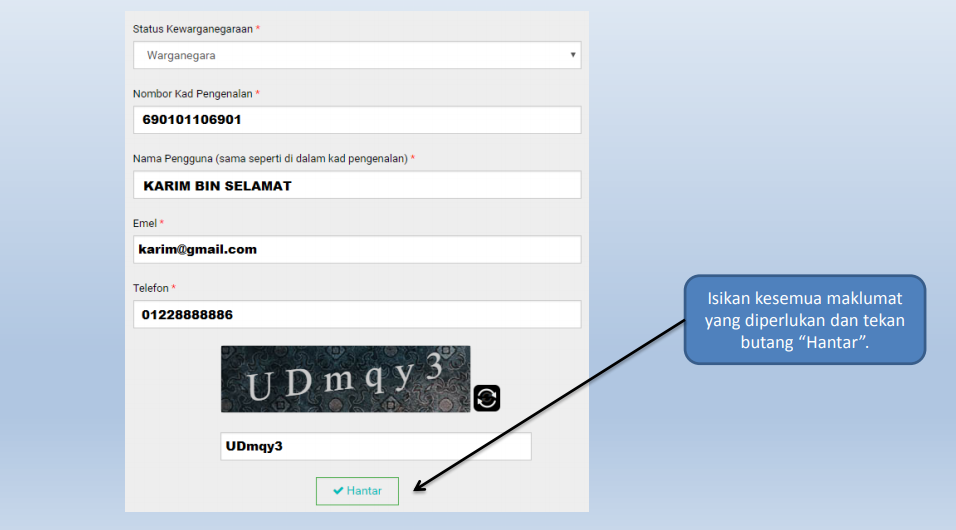The height and width of the screenshot is (530, 956).
Task: Click the captcha image
Action: pos(345,379)
